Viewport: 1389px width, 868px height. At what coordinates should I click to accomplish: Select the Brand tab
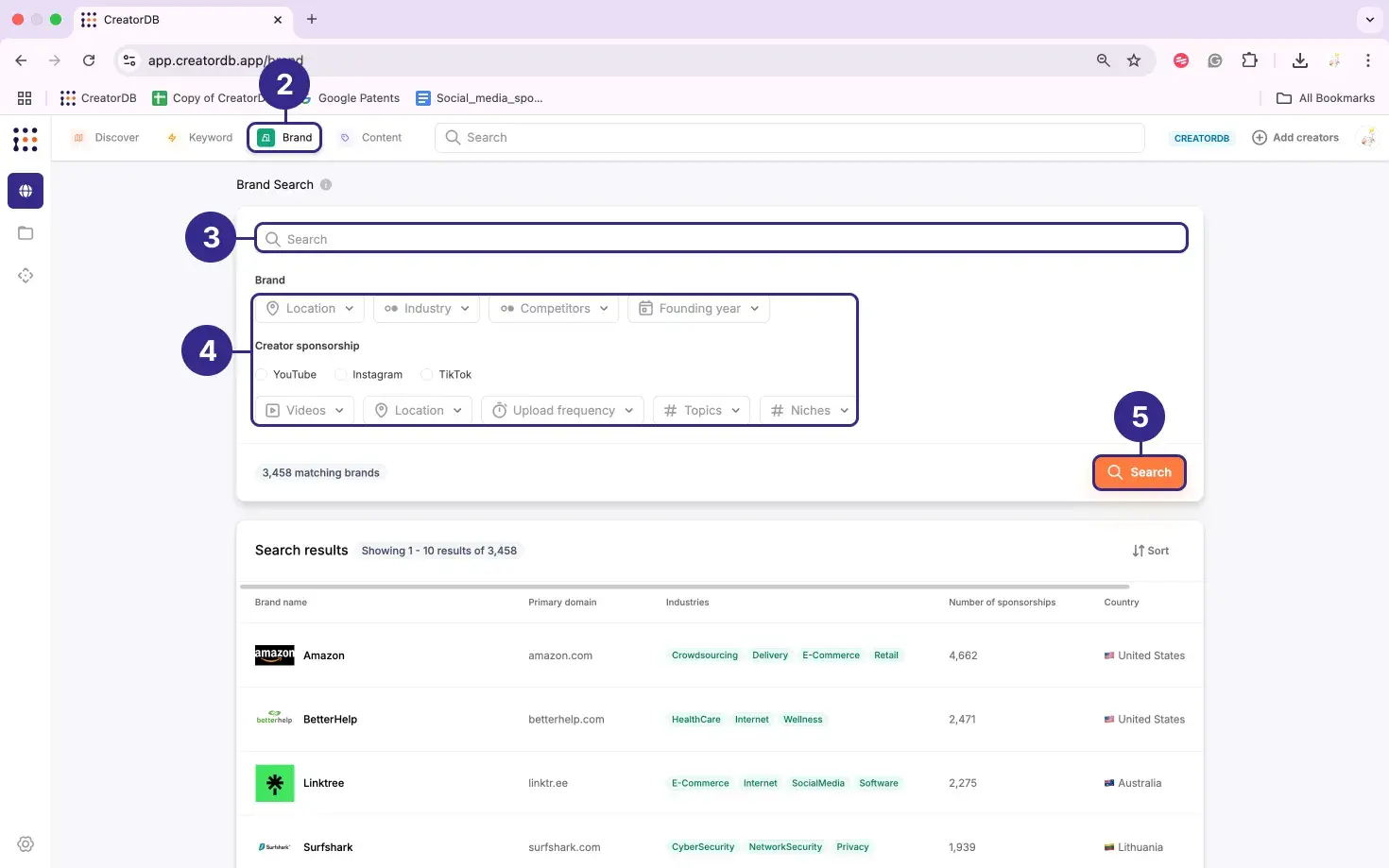pyautogui.click(x=284, y=138)
